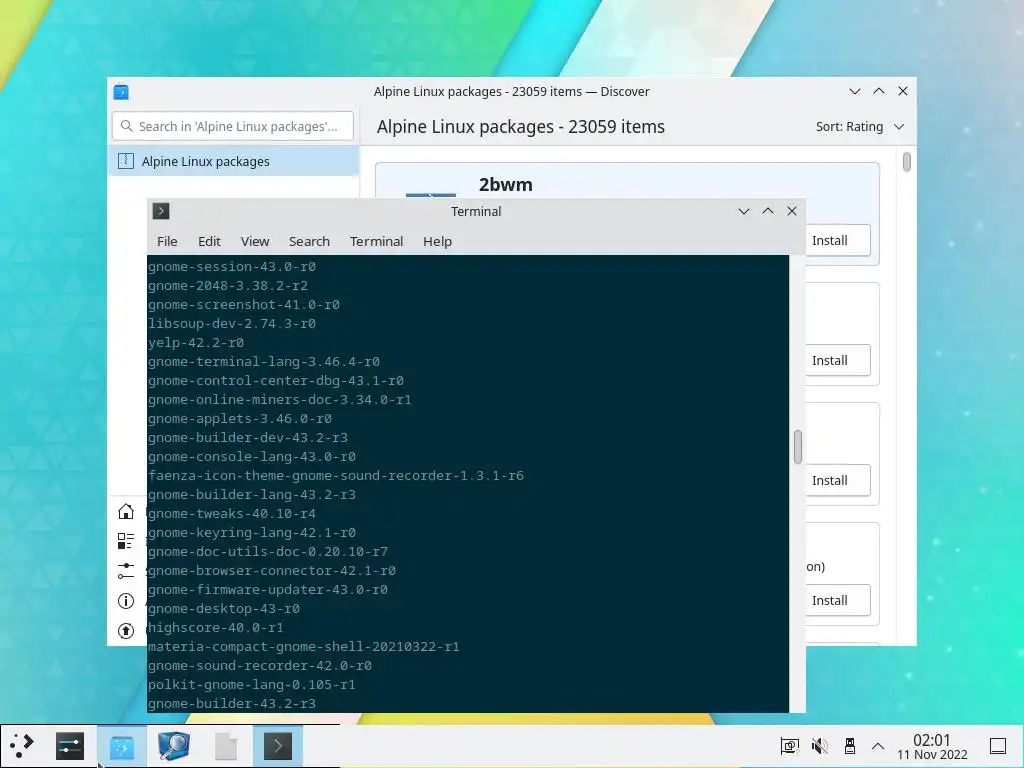Open the About info icon in Discover sidebar
1024x768 pixels.
(x=125, y=601)
